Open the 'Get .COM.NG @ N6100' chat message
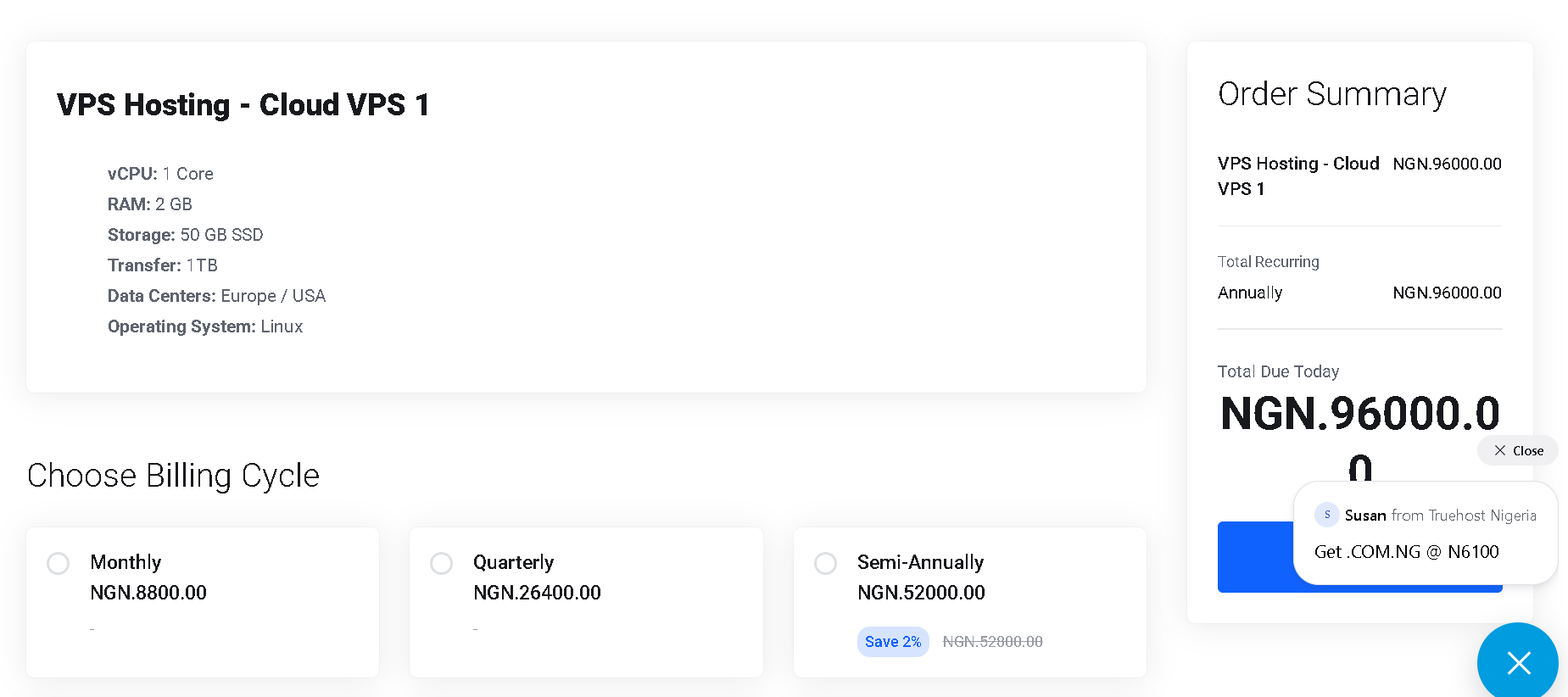Screen dimensions: 1568x697 click(x=1407, y=552)
